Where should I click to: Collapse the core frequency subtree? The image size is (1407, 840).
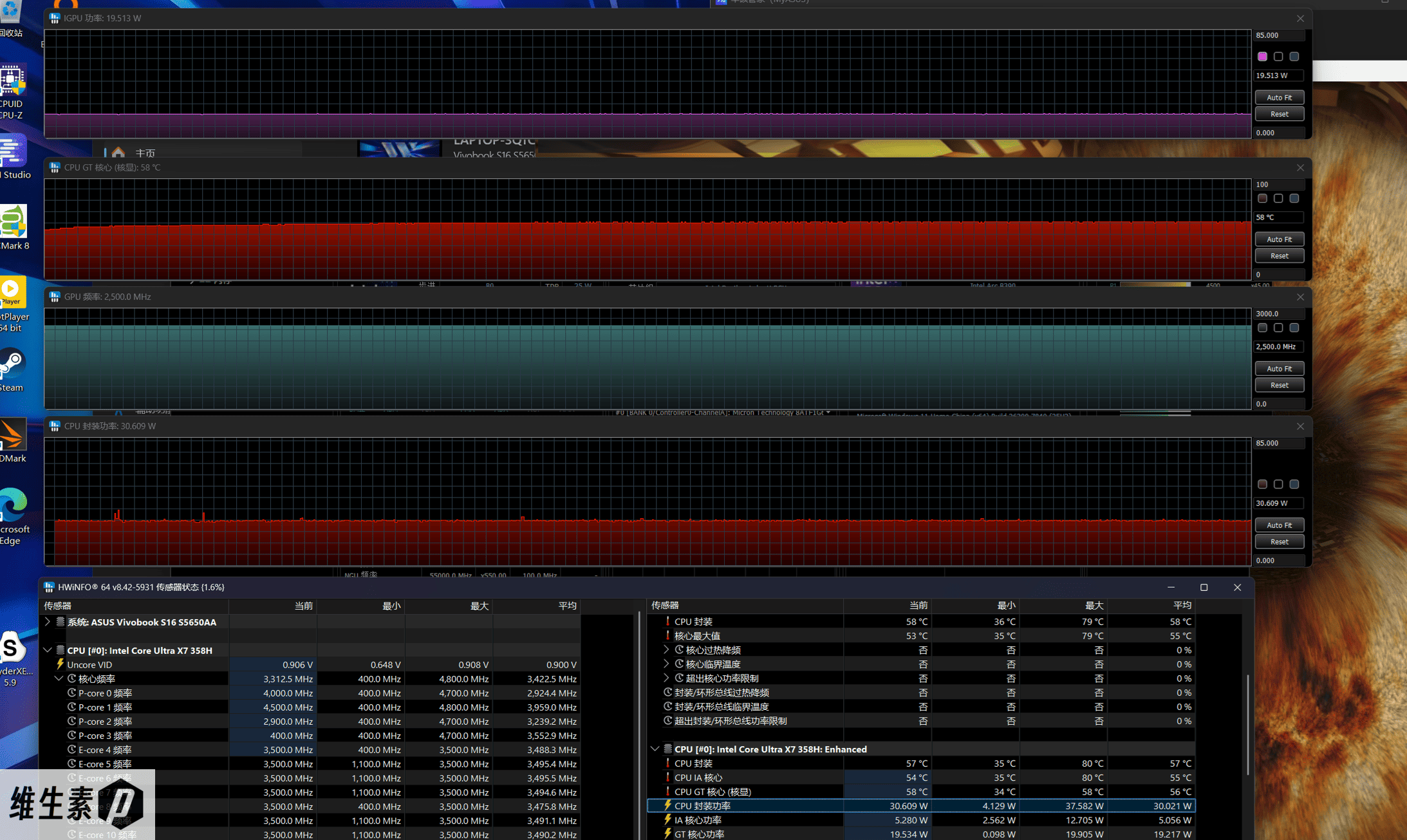(59, 678)
